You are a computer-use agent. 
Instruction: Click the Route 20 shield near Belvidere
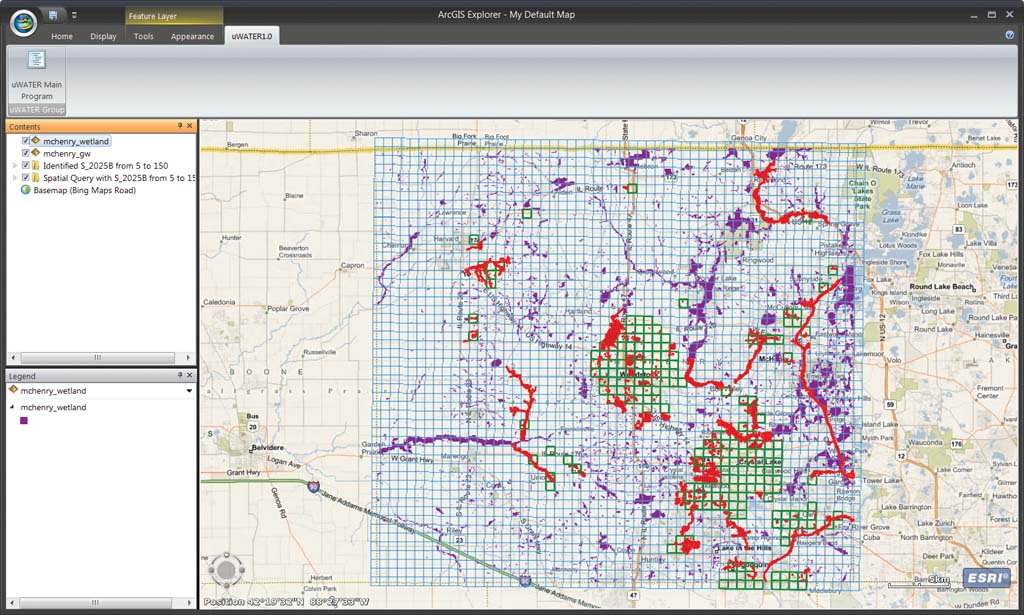pos(253,427)
